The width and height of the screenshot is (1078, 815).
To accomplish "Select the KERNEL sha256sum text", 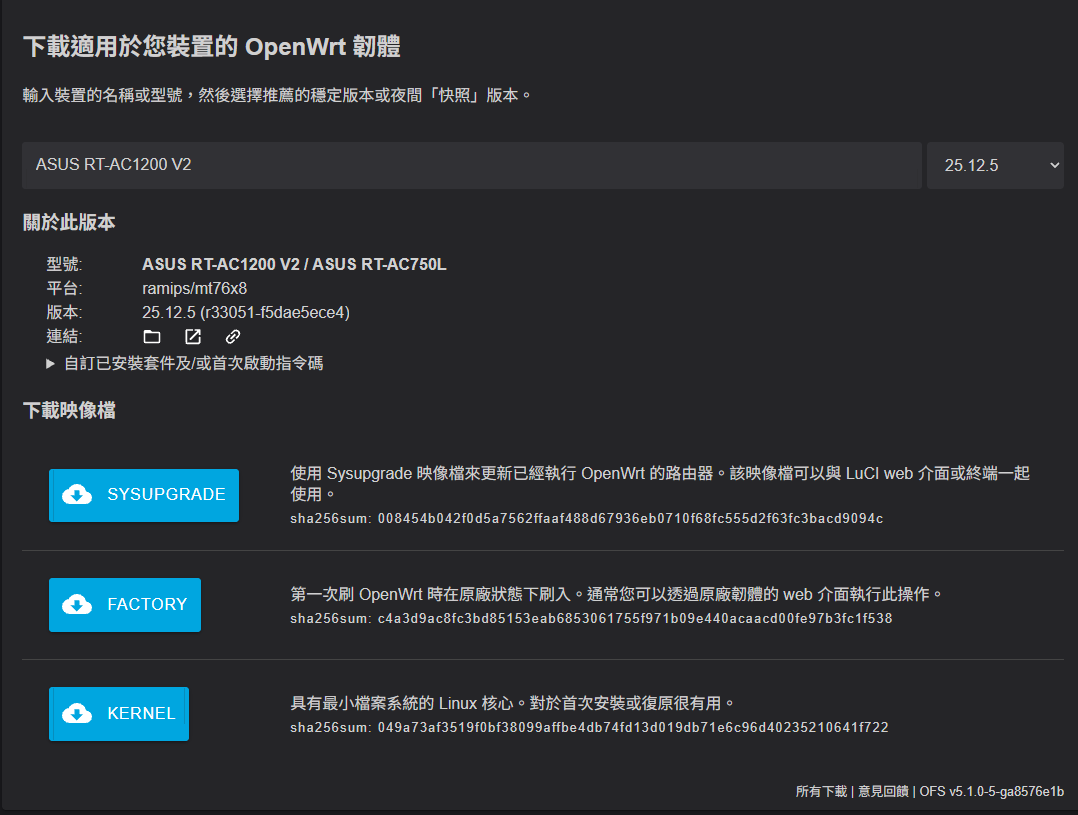I will (589, 728).
